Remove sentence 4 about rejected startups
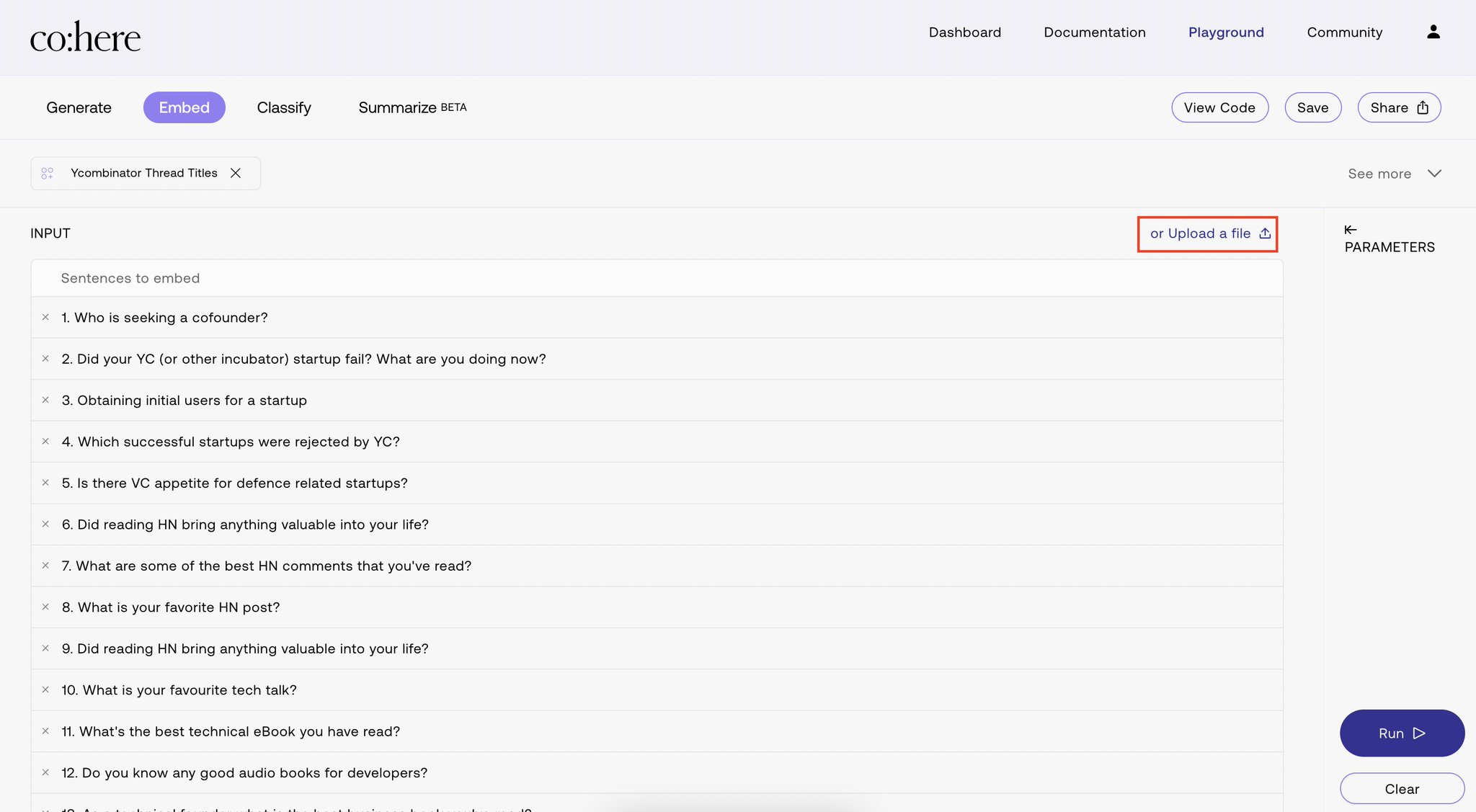The image size is (1476, 812). tap(45, 441)
